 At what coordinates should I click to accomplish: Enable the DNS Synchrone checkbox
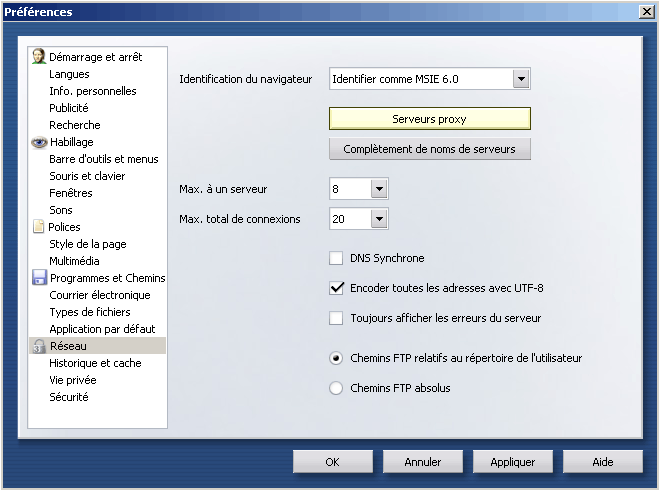(x=336, y=258)
